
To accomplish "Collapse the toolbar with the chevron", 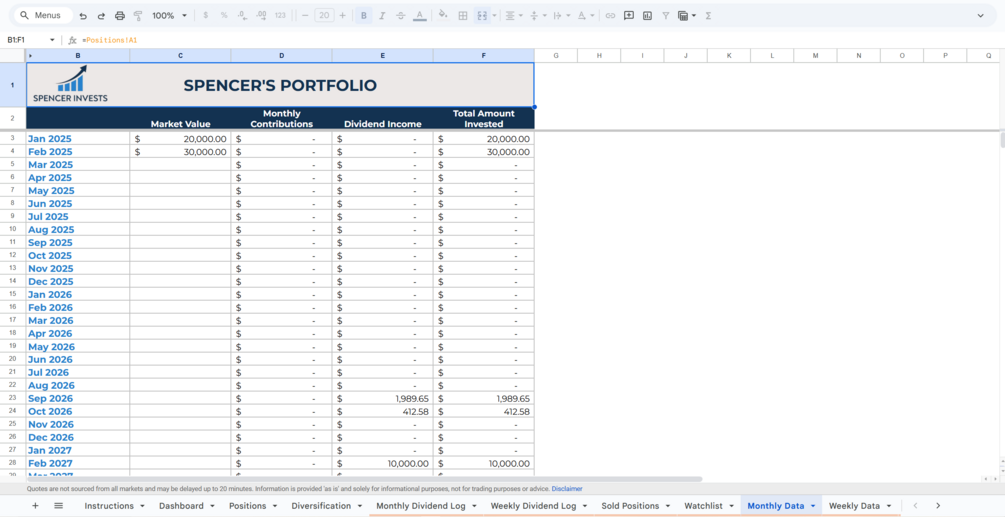I will point(980,15).
